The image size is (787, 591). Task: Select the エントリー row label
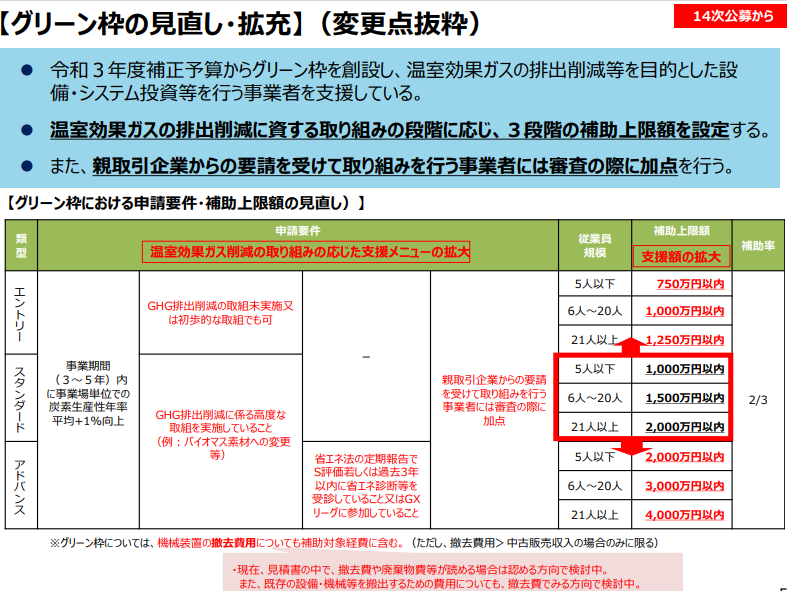click(20, 311)
